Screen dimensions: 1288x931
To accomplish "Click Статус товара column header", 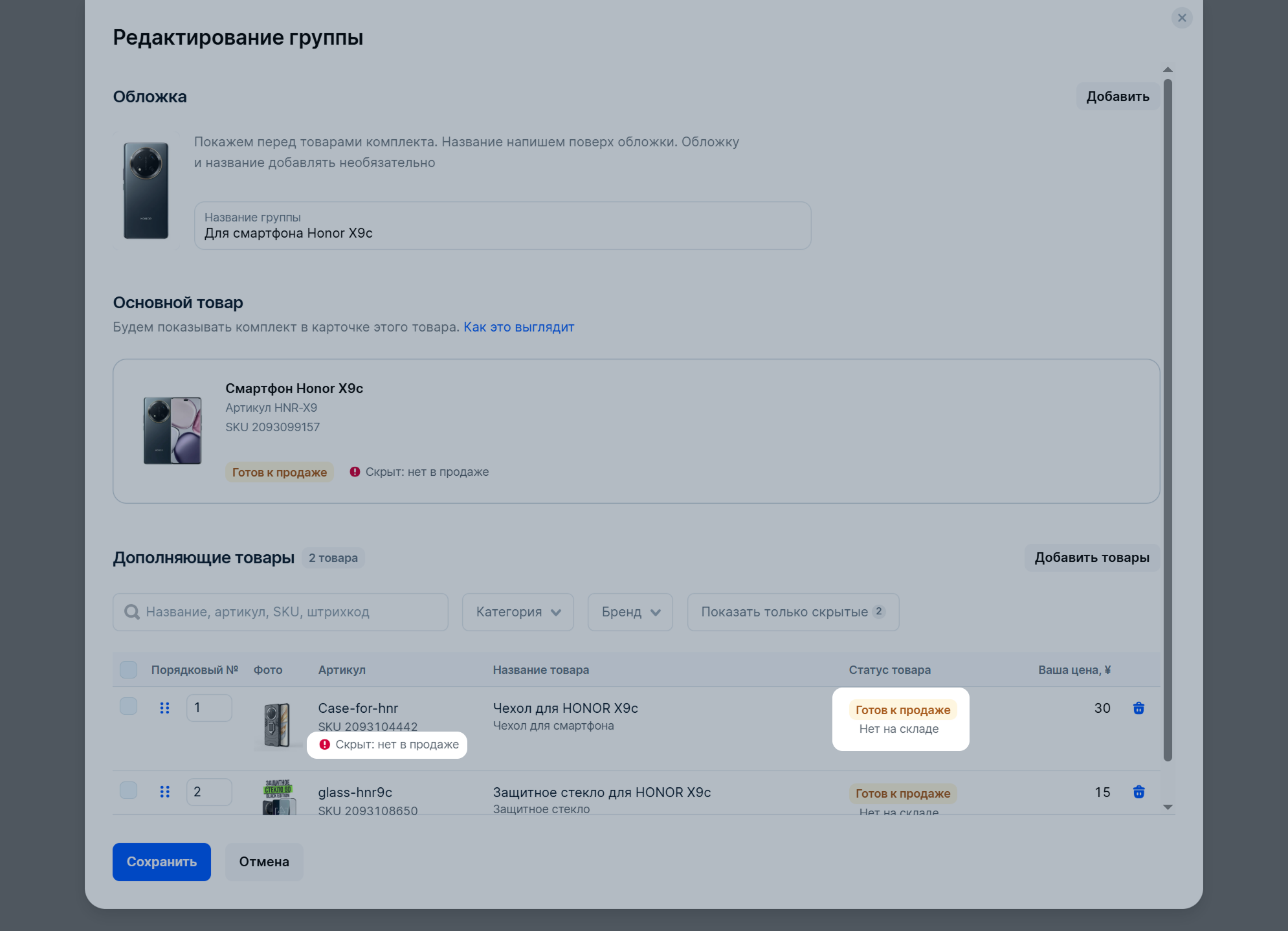I will (890, 670).
